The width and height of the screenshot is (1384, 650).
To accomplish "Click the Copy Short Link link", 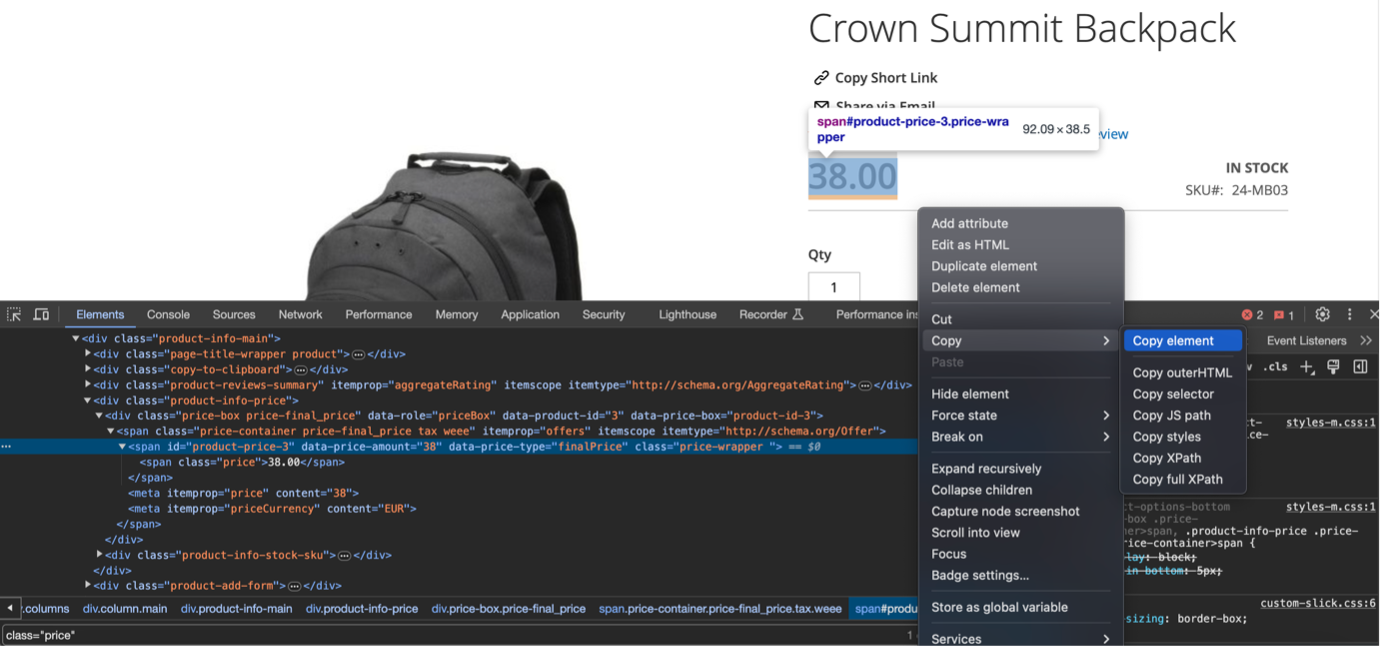I will click(886, 78).
